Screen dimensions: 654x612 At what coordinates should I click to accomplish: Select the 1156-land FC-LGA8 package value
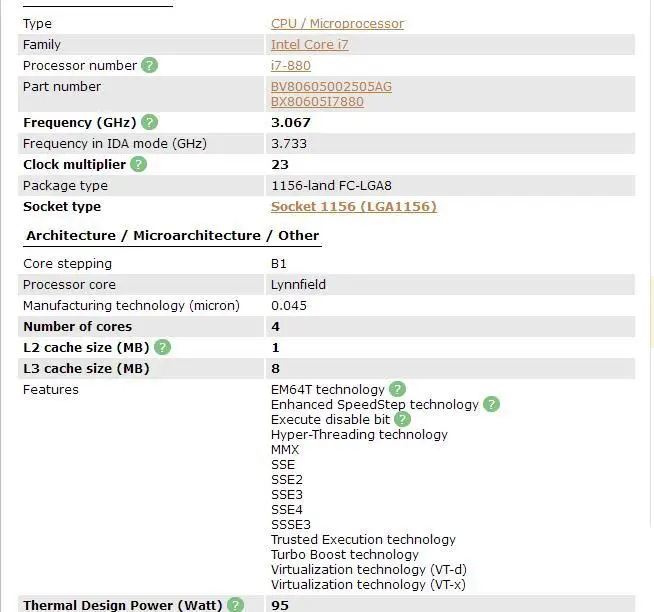pos(331,186)
